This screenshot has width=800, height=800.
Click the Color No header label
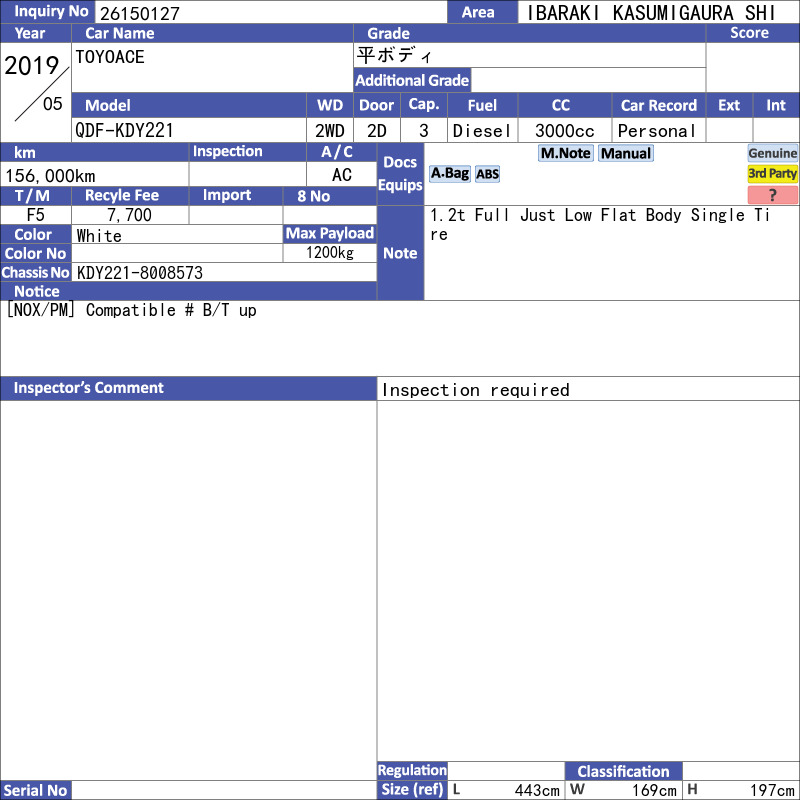point(36,254)
